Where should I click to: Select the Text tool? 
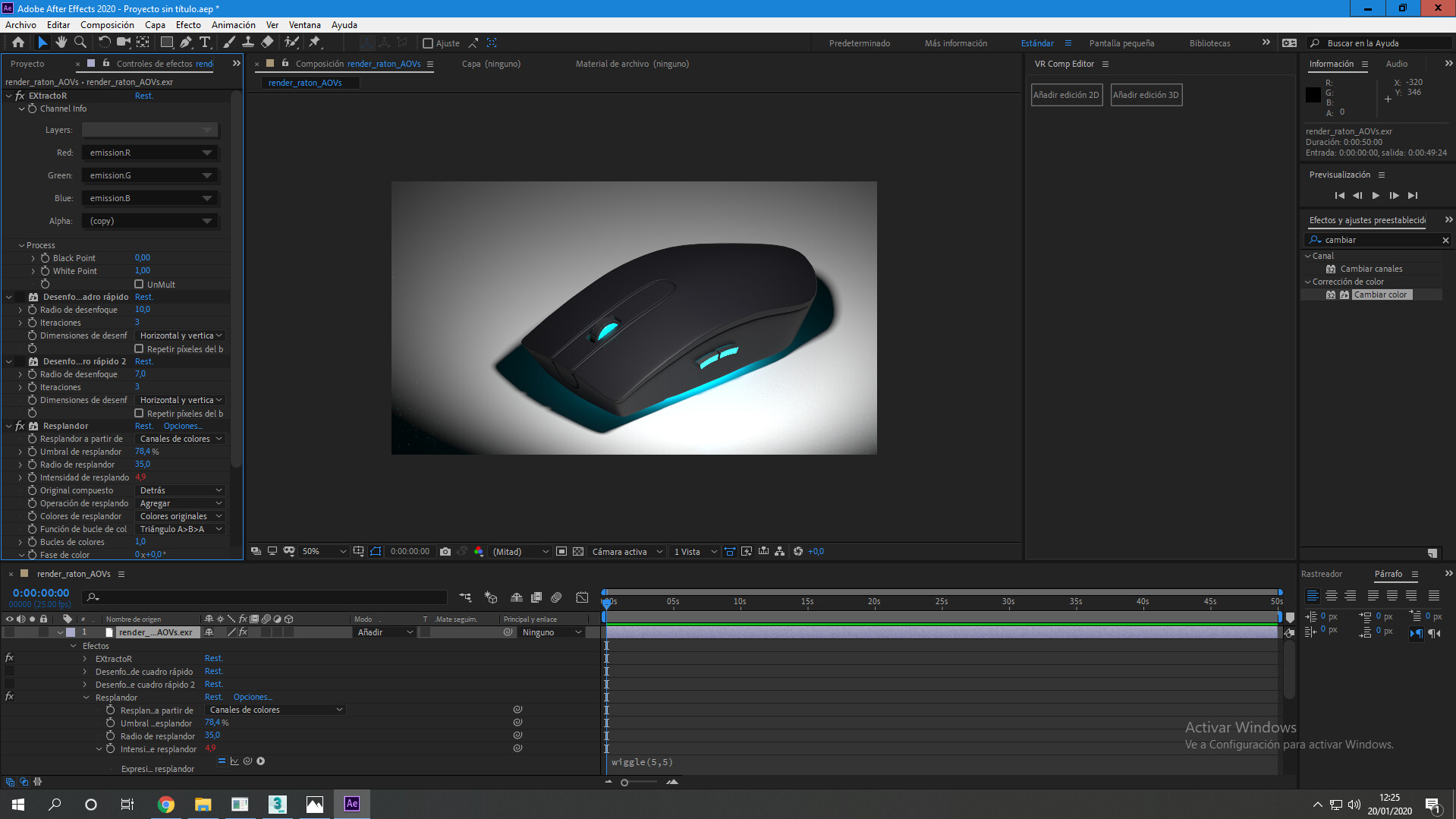click(205, 43)
